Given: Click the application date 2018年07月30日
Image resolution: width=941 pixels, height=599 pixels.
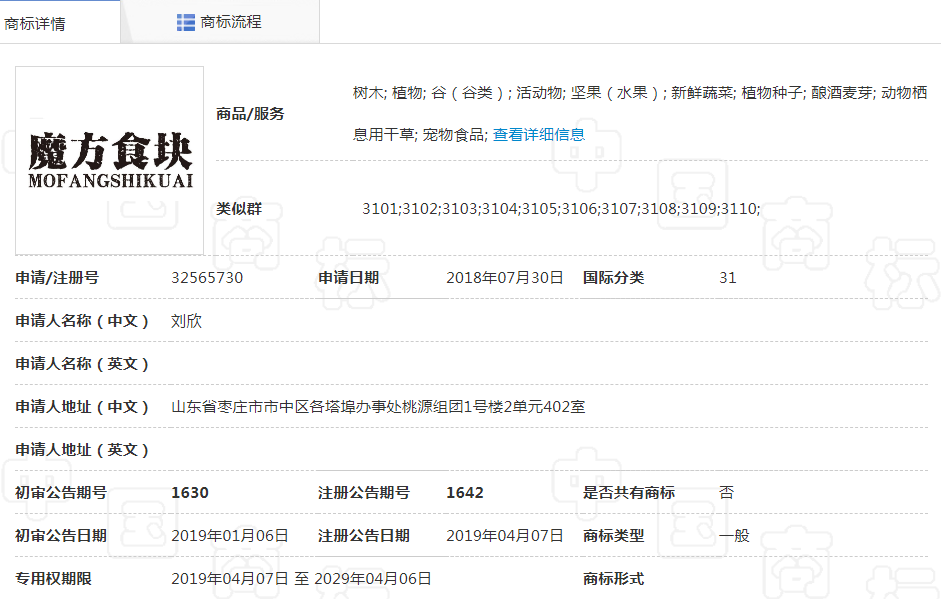Looking at the screenshot, I should tap(505, 278).
